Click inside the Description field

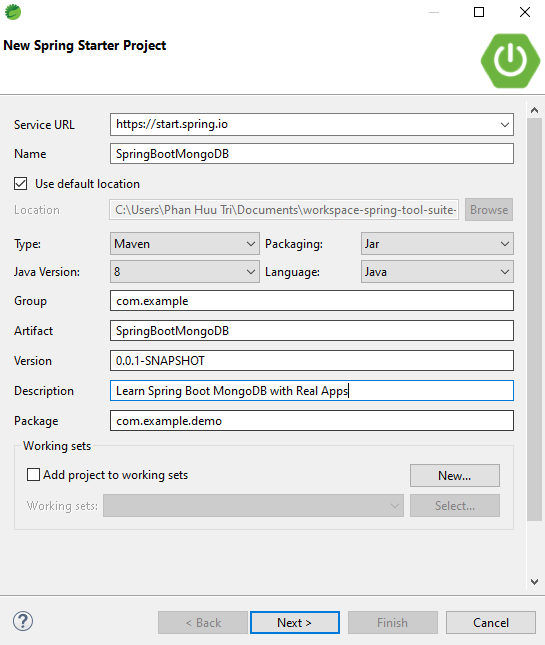[x=312, y=390]
